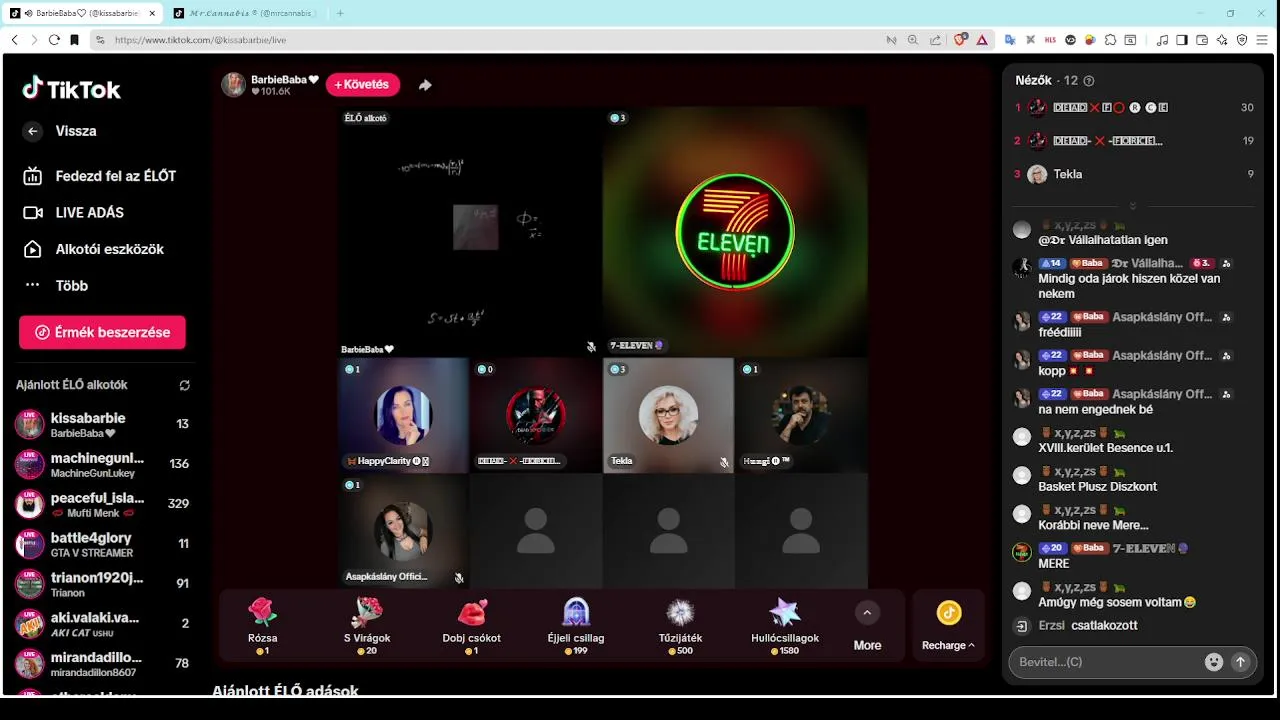Toggle the browser sidebar panel

[x=1182, y=40]
